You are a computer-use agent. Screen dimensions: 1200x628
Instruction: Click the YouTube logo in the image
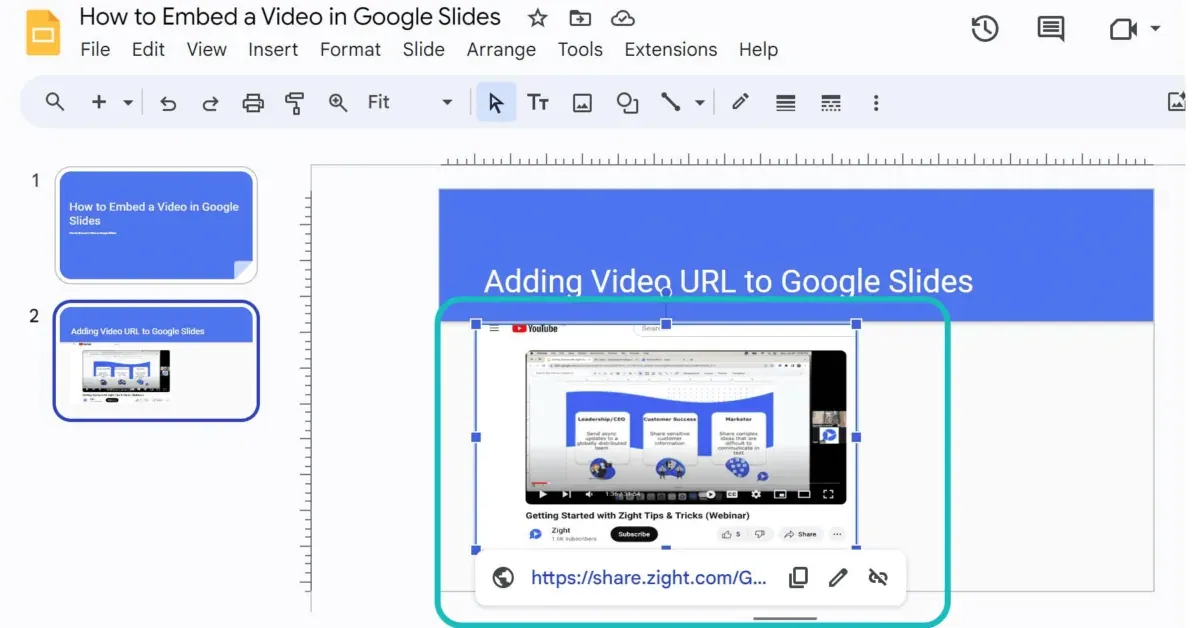[x=535, y=328]
